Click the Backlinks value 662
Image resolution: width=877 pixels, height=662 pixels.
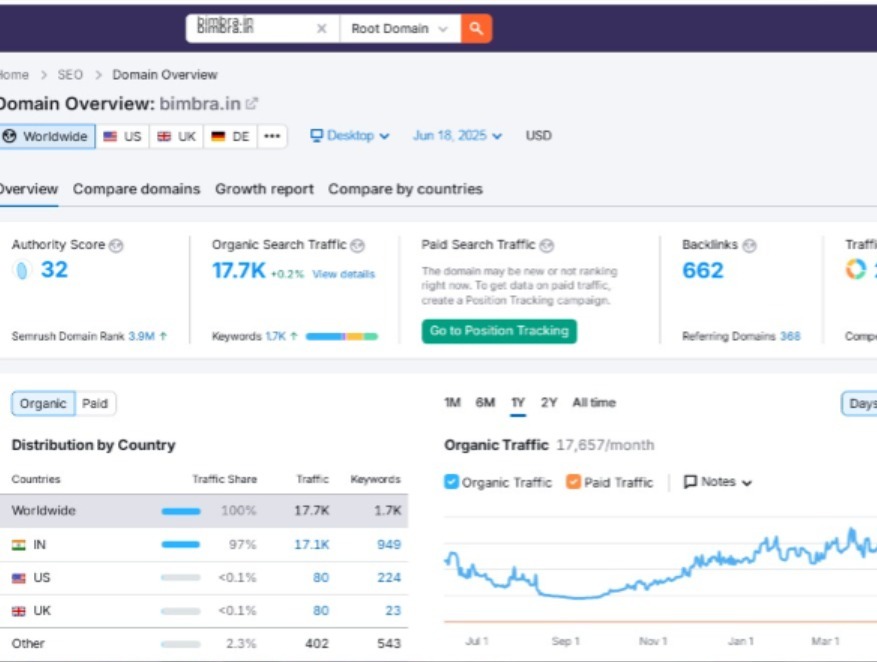point(703,270)
